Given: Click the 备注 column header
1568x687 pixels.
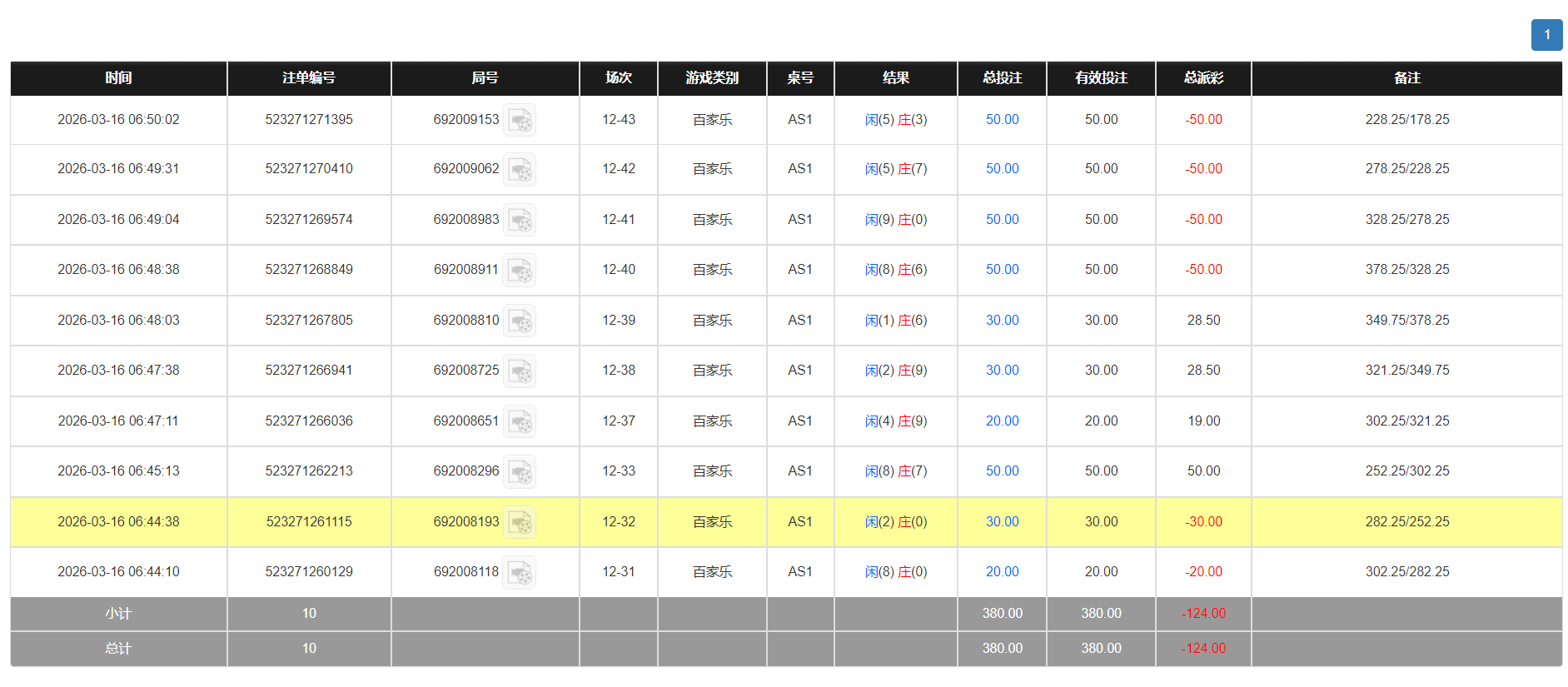Looking at the screenshot, I should pyautogui.click(x=1407, y=78).
